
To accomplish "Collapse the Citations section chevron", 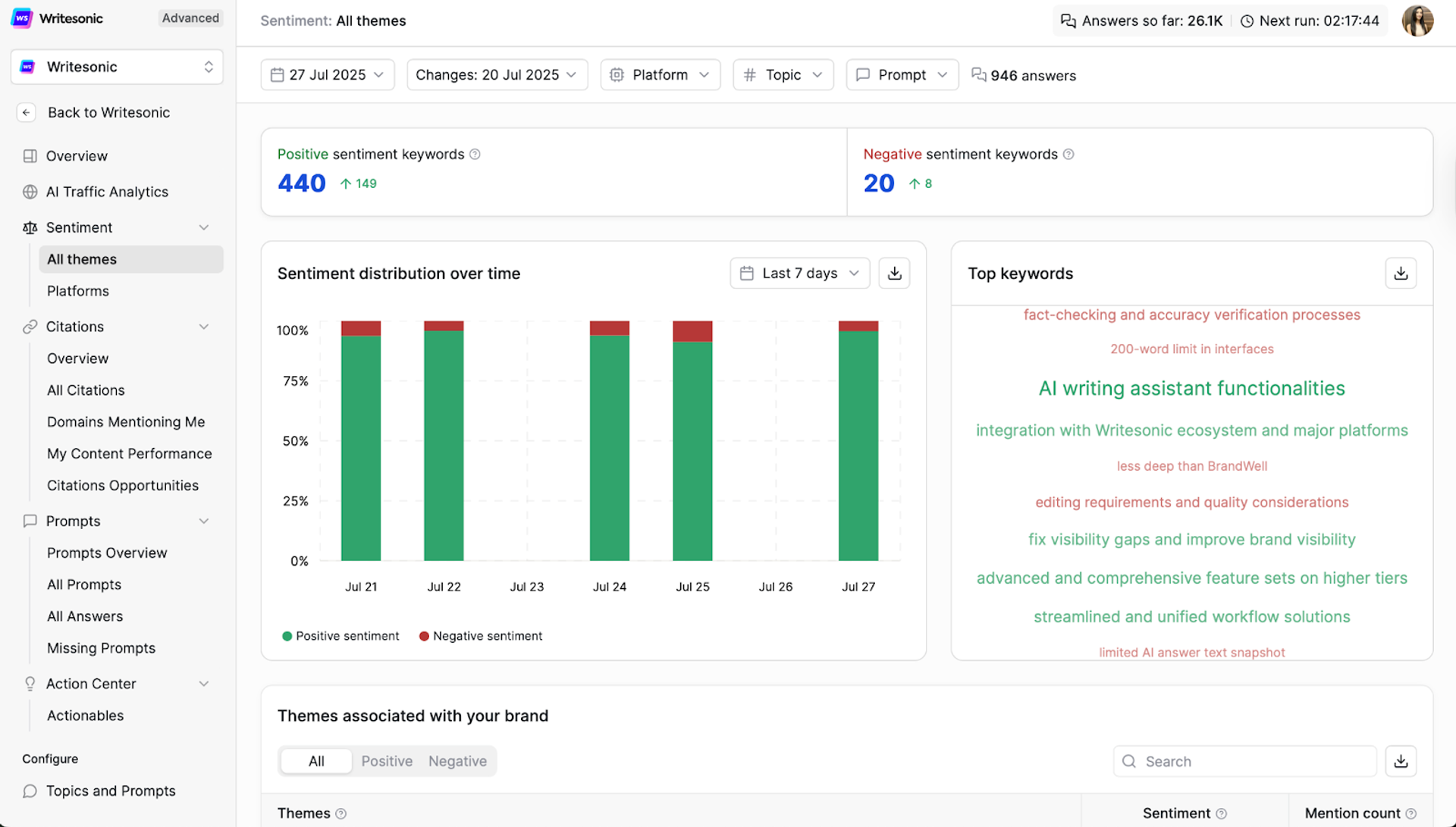I will [x=204, y=327].
